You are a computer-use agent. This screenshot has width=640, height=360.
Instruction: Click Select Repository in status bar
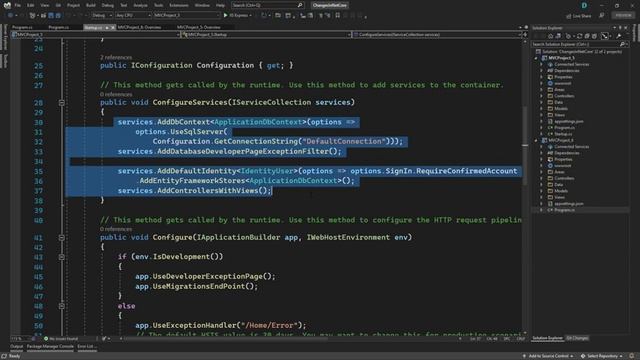tap(602, 356)
